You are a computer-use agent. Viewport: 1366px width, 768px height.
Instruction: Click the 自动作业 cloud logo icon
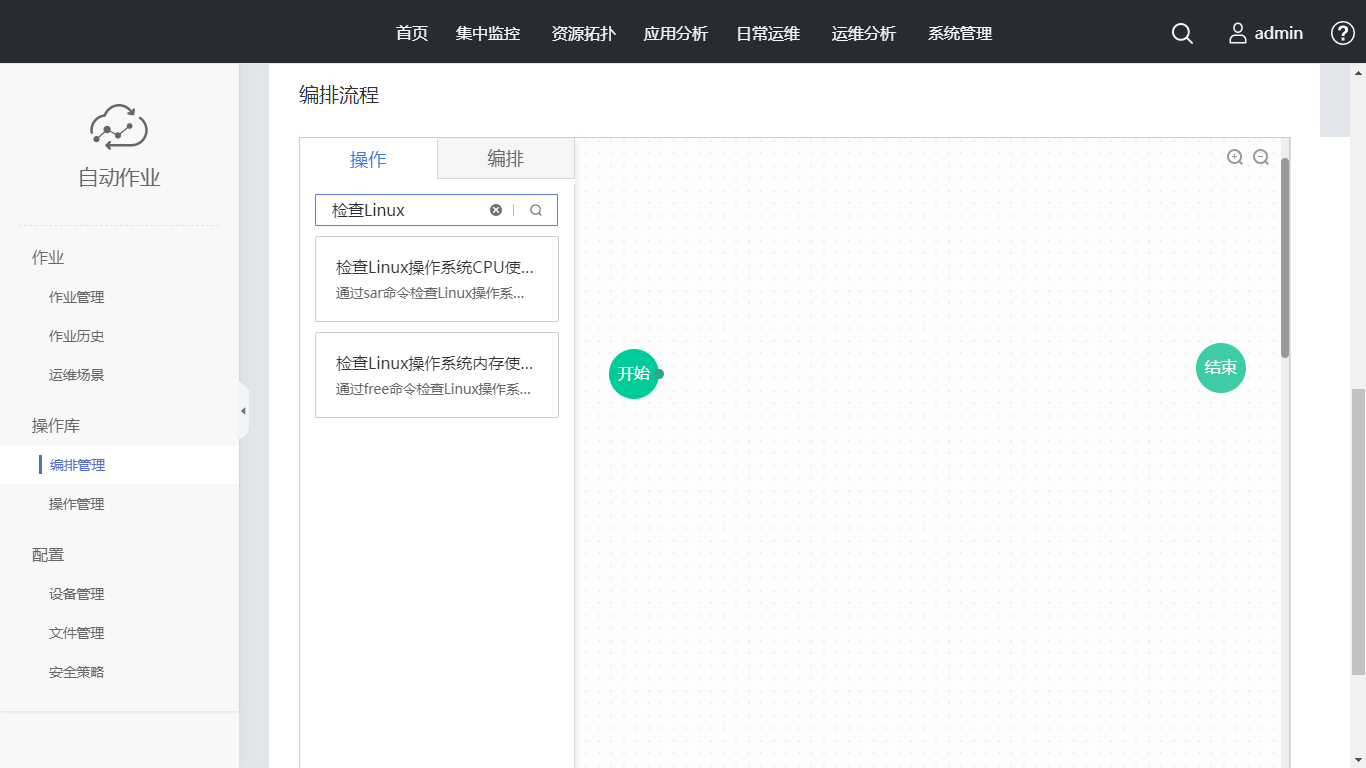coord(119,126)
